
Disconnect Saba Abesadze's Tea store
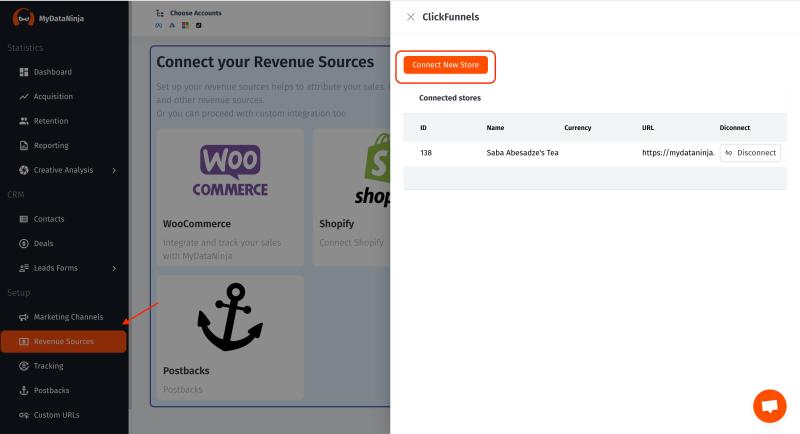point(750,152)
